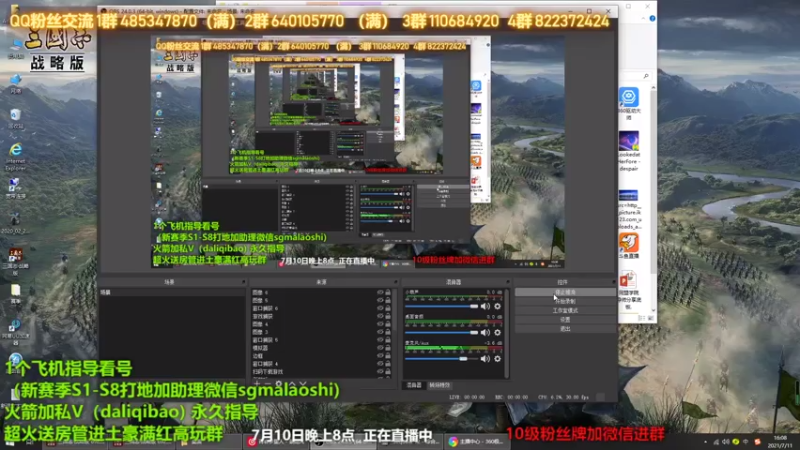The height and width of the screenshot is (450, 800).
Task: Pop out the 混音器 dock panel
Action: (507, 282)
